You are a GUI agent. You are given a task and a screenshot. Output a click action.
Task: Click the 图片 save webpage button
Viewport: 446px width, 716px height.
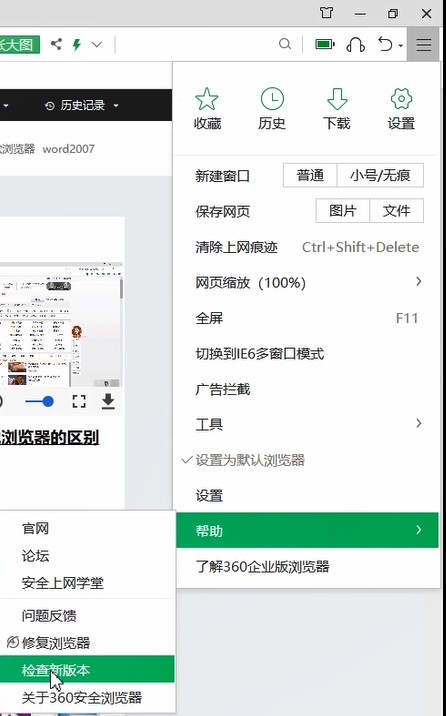tap(343, 211)
